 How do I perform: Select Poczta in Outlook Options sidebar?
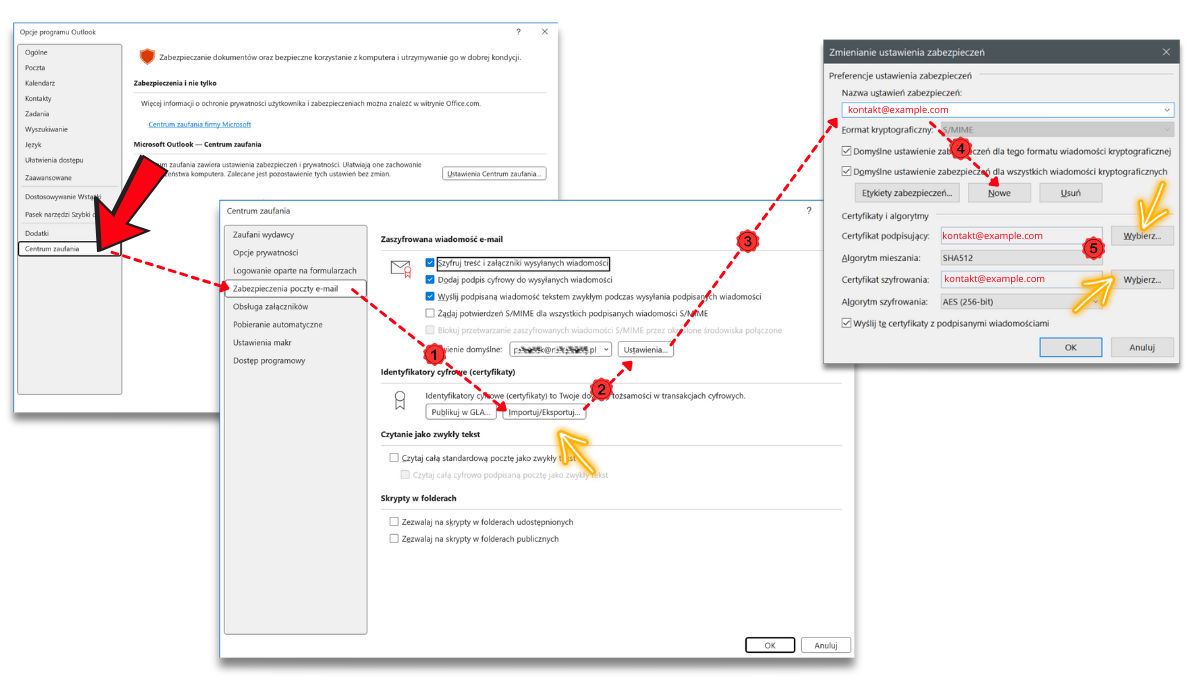35,68
